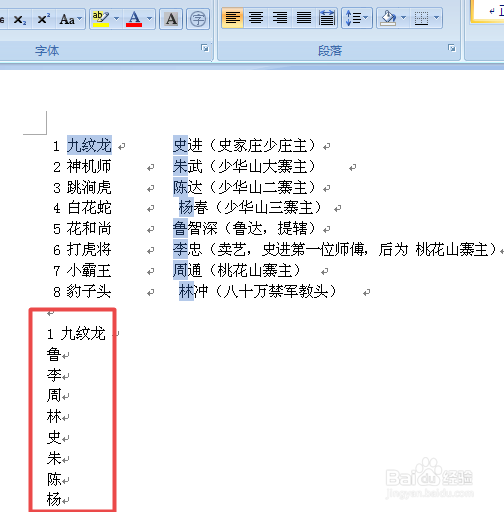Click the pasted character 史
The image size is (504, 512).
[x=54, y=437]
